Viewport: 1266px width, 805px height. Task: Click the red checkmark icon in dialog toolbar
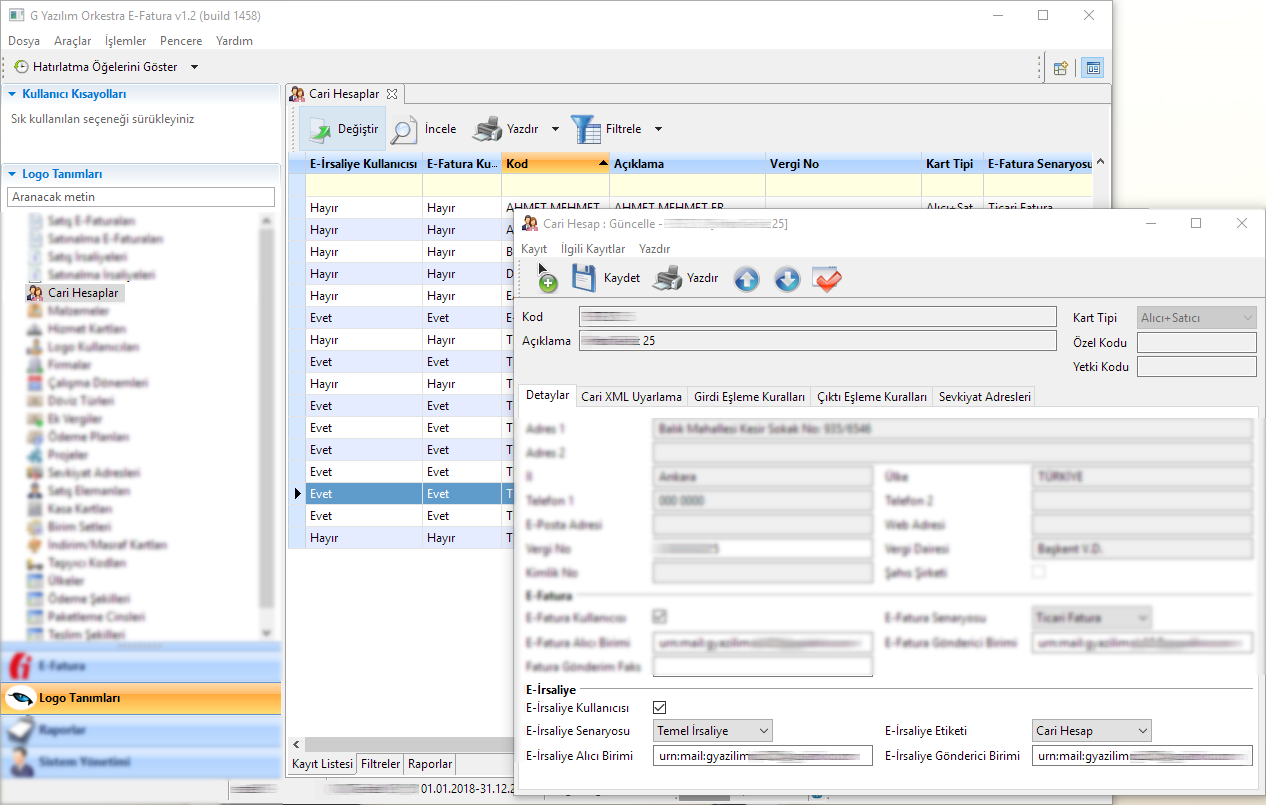[827, 279]
